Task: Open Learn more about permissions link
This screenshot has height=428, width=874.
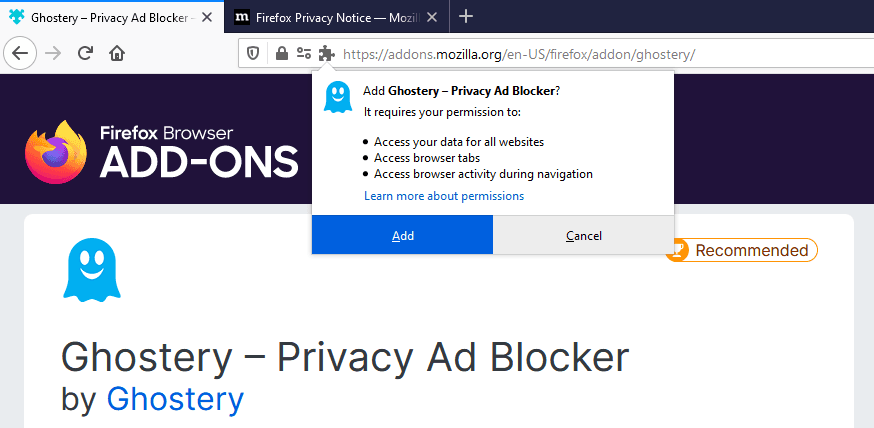Action: coord(443,196)
